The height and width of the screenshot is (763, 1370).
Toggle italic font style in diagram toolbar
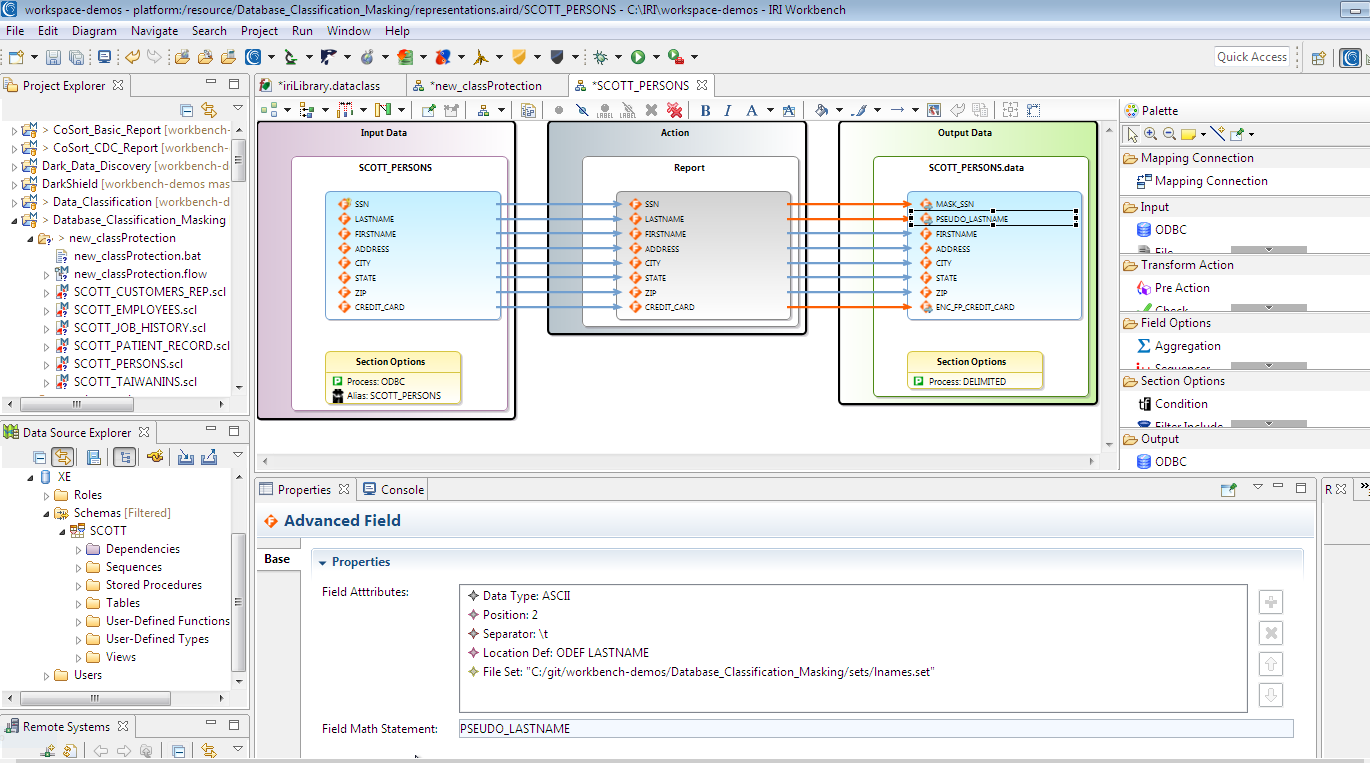pyautogui.click(x=727, y=110)
